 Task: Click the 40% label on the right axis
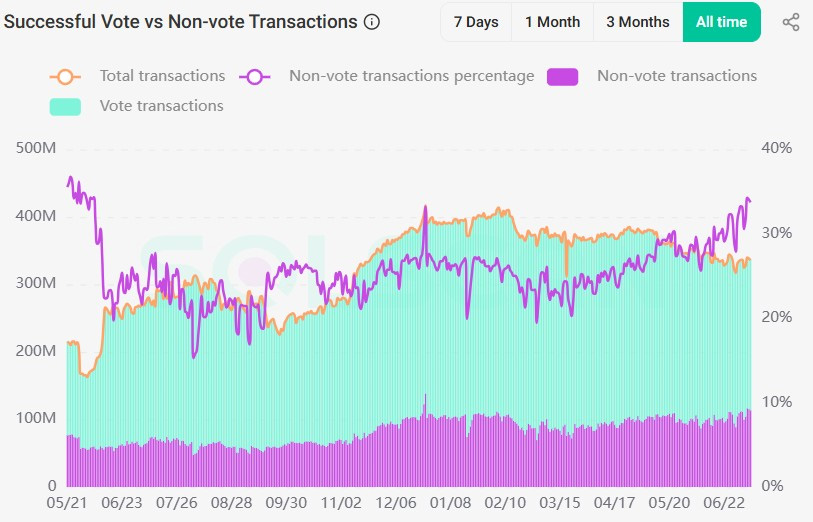[776, 148]
